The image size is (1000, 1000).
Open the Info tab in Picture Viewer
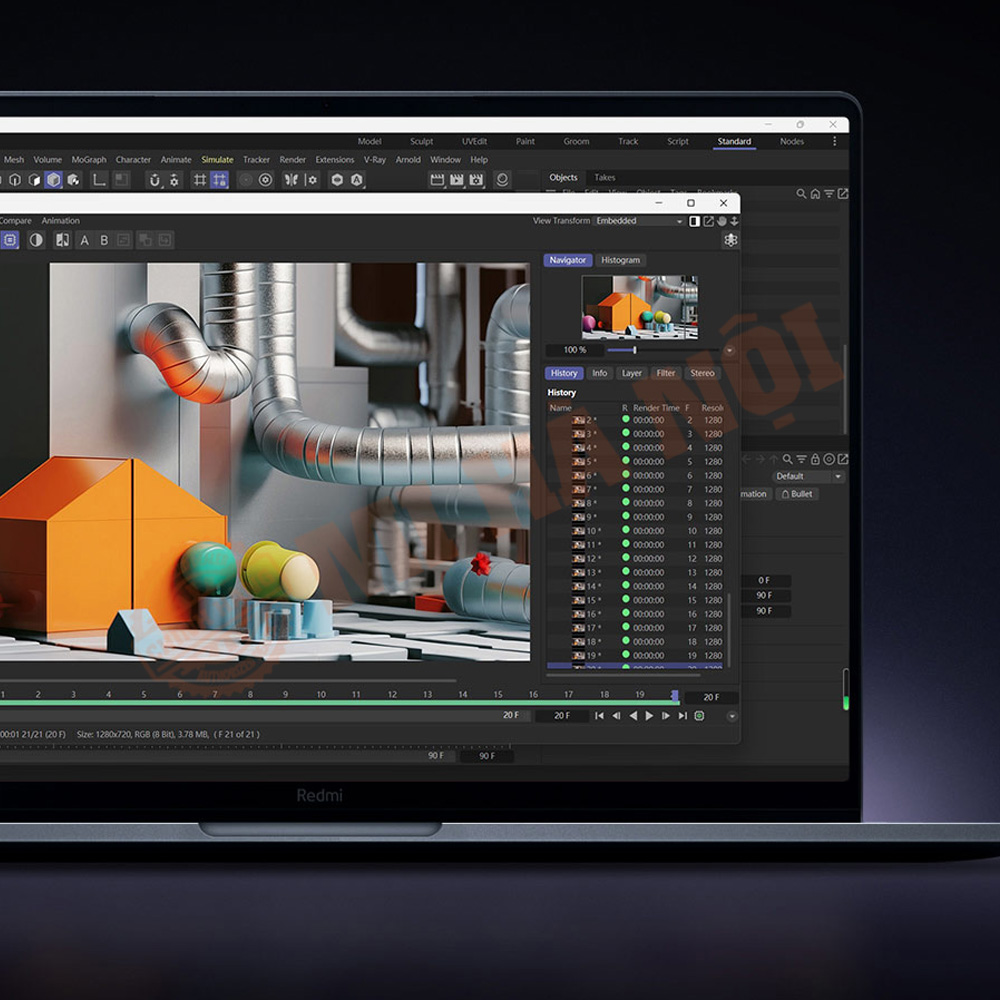point(599,373)
